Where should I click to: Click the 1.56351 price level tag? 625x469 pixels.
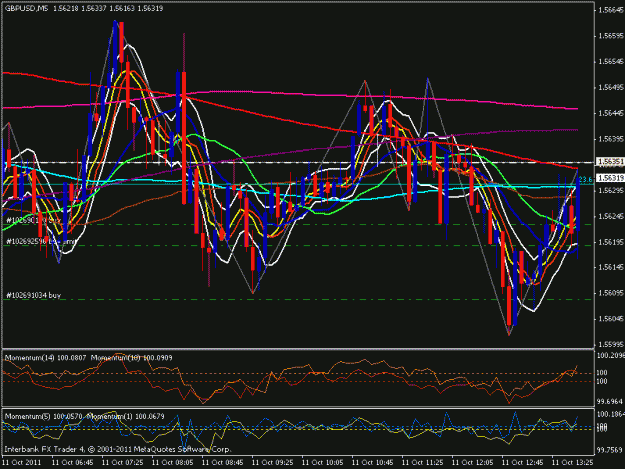click(x=610, y=161)
